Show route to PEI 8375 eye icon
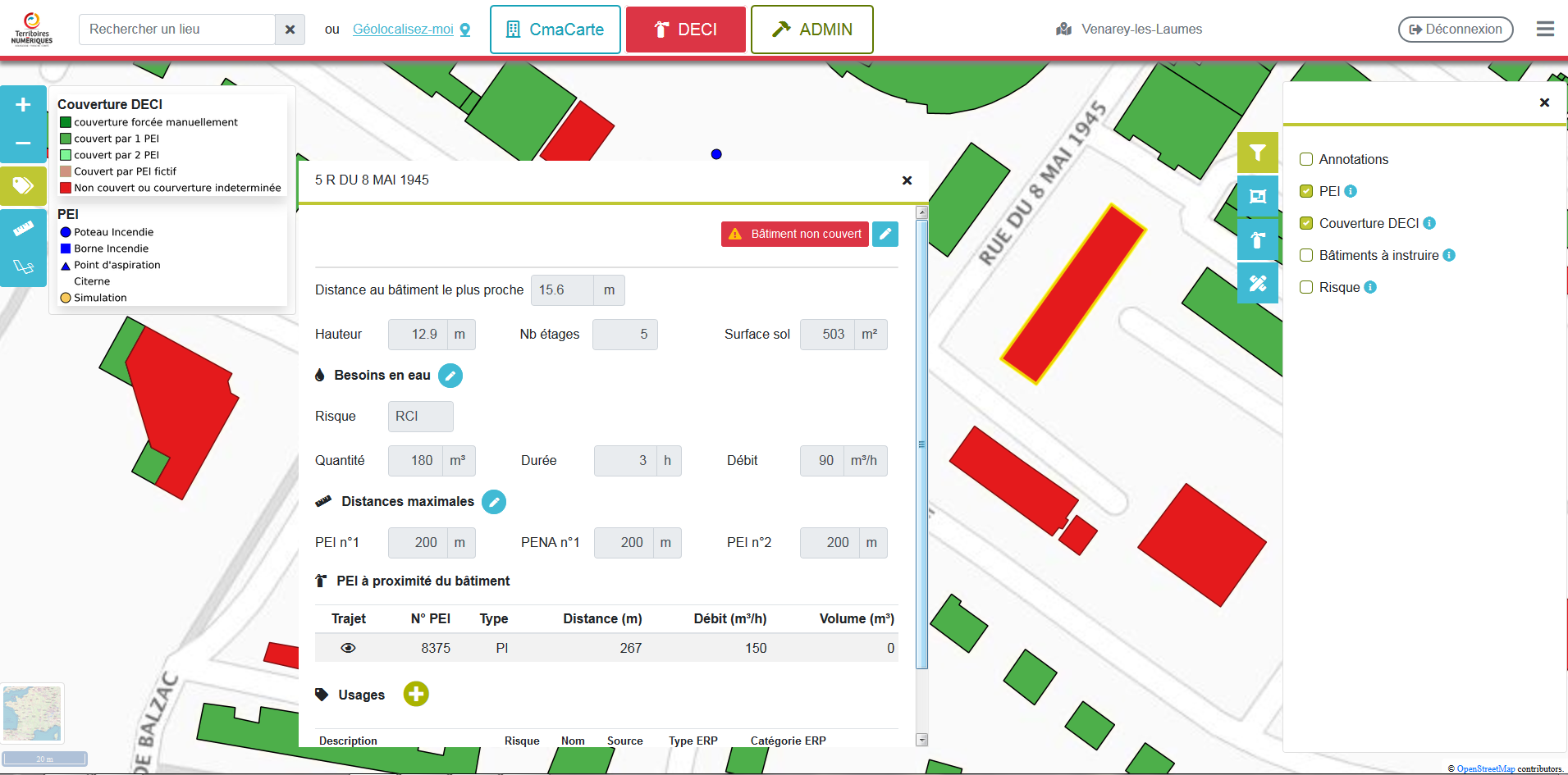This screenshot has width=1568, height=775. [348, 648]
